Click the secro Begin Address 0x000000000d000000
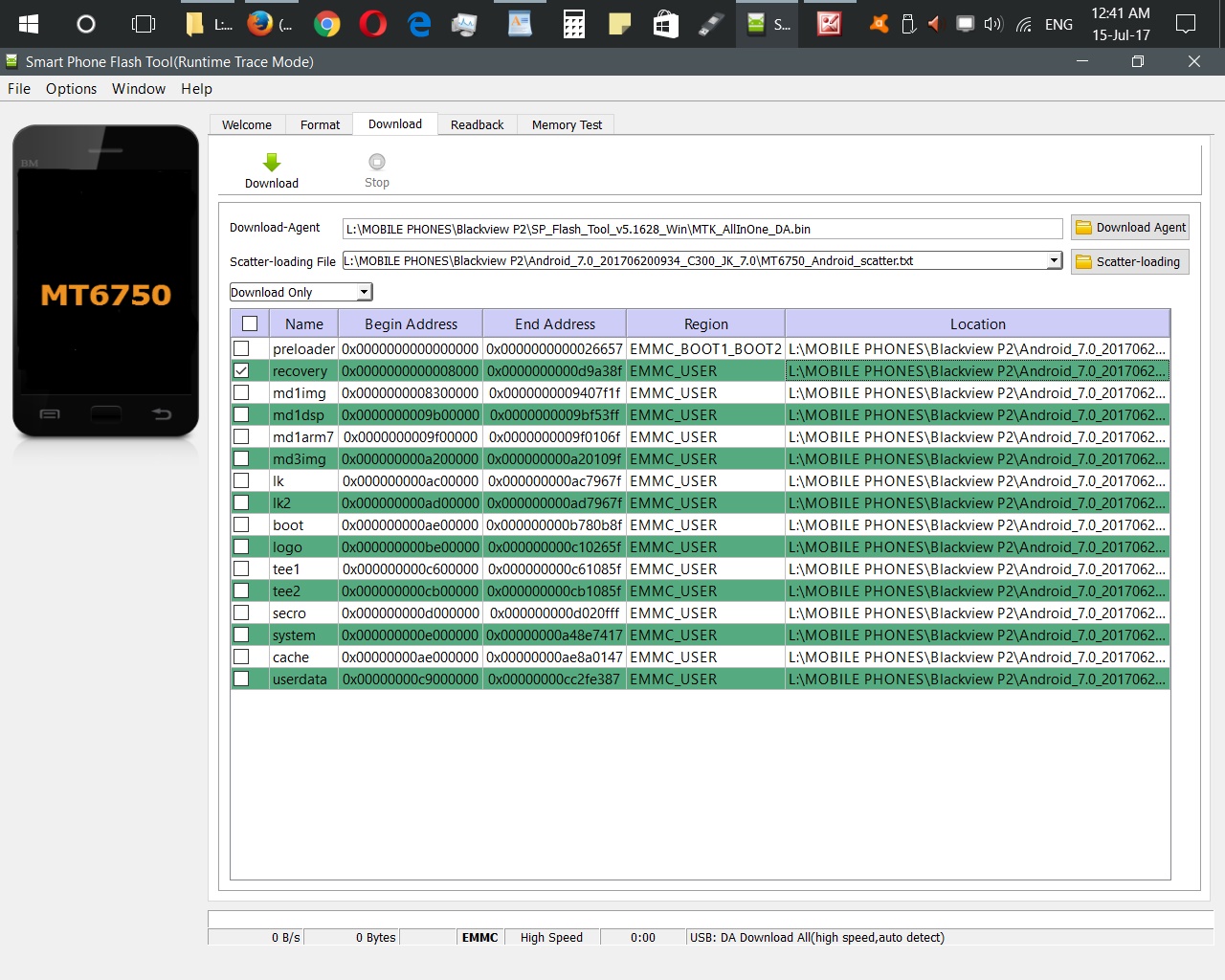Viewport: 1225px width, 980px height. (x=411, y=613)
